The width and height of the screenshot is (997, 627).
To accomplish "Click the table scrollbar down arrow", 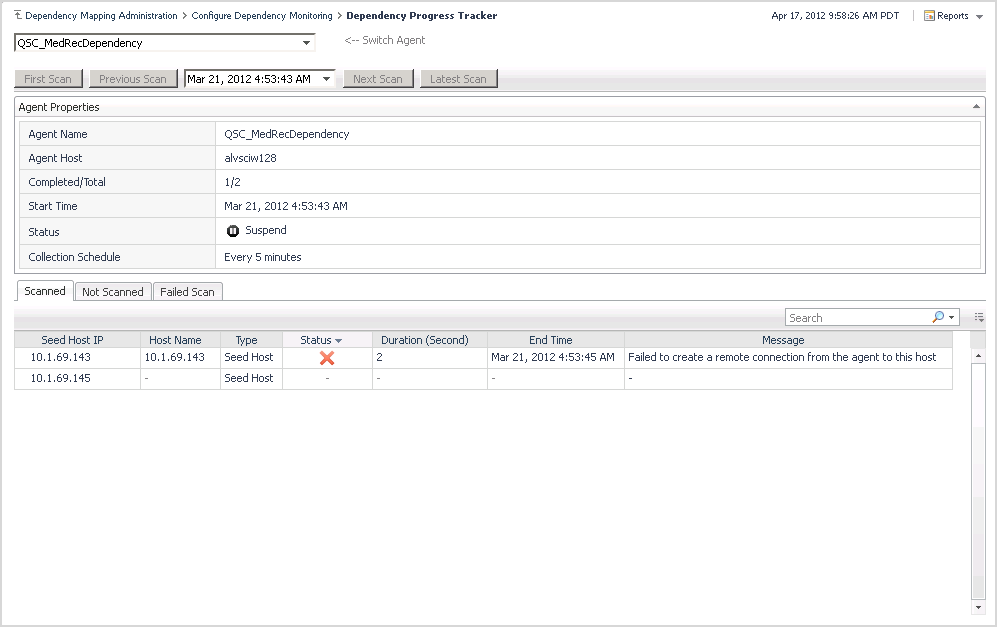I will pos(978,607).
